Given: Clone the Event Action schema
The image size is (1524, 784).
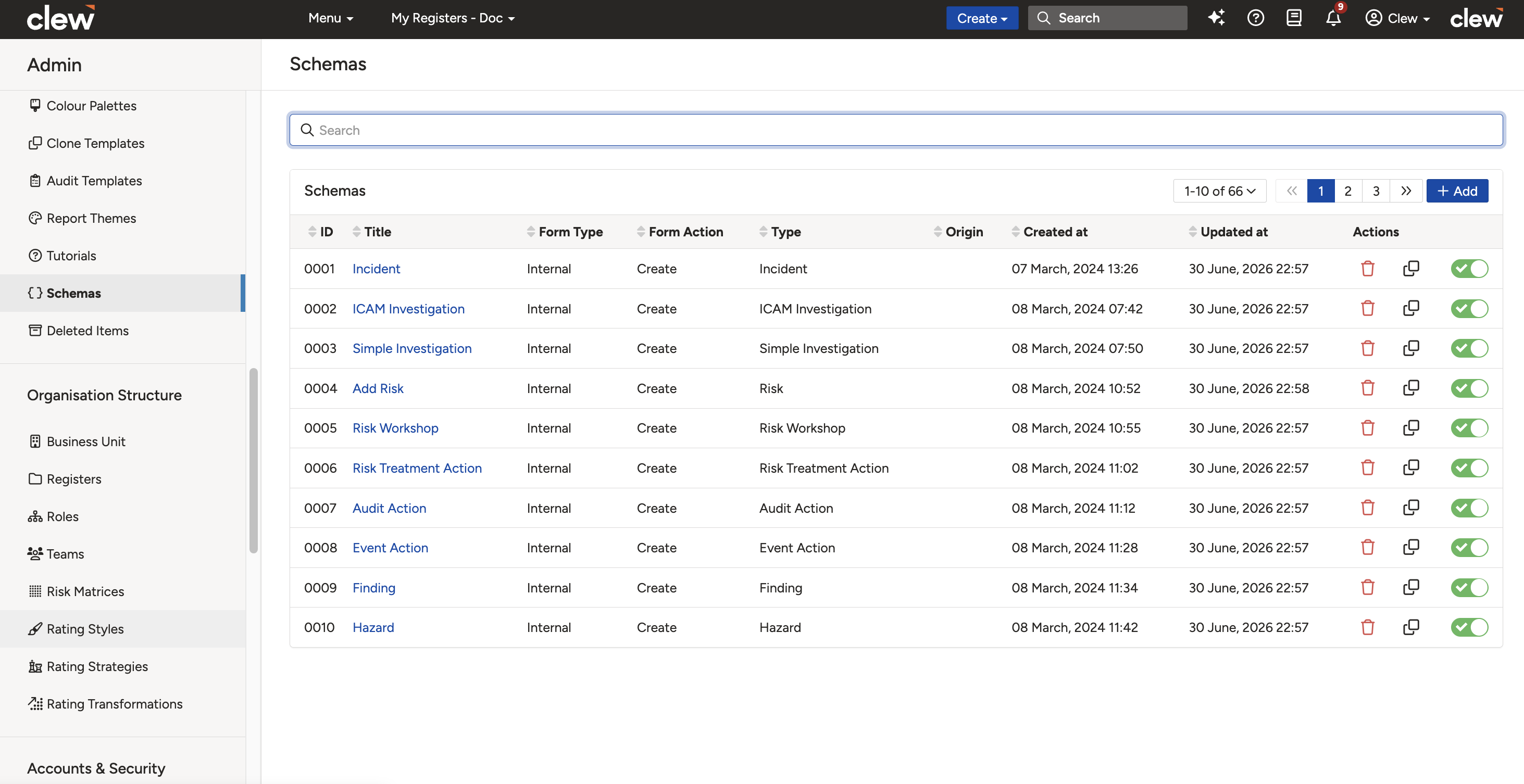Looking at the screenshot, I should click(x=1410, y=548).
